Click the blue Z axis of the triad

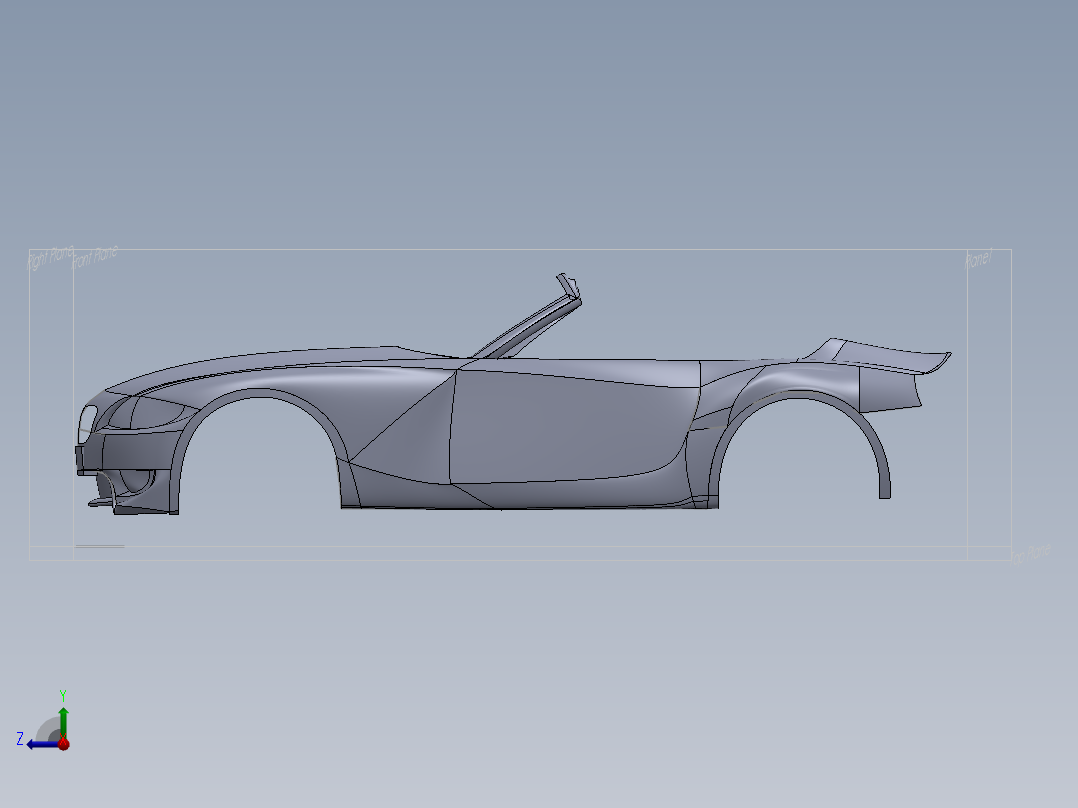pos(41,744)
